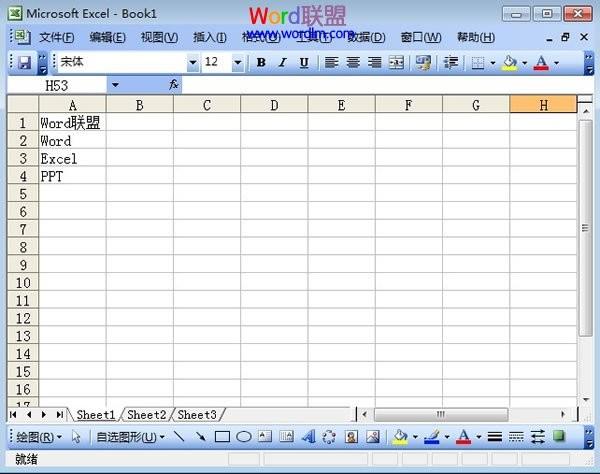Image resolution: width=600 pixels, height=474 pixels.
Task: Apply yellow cell fill color
Action: click(x=510, y=62)
